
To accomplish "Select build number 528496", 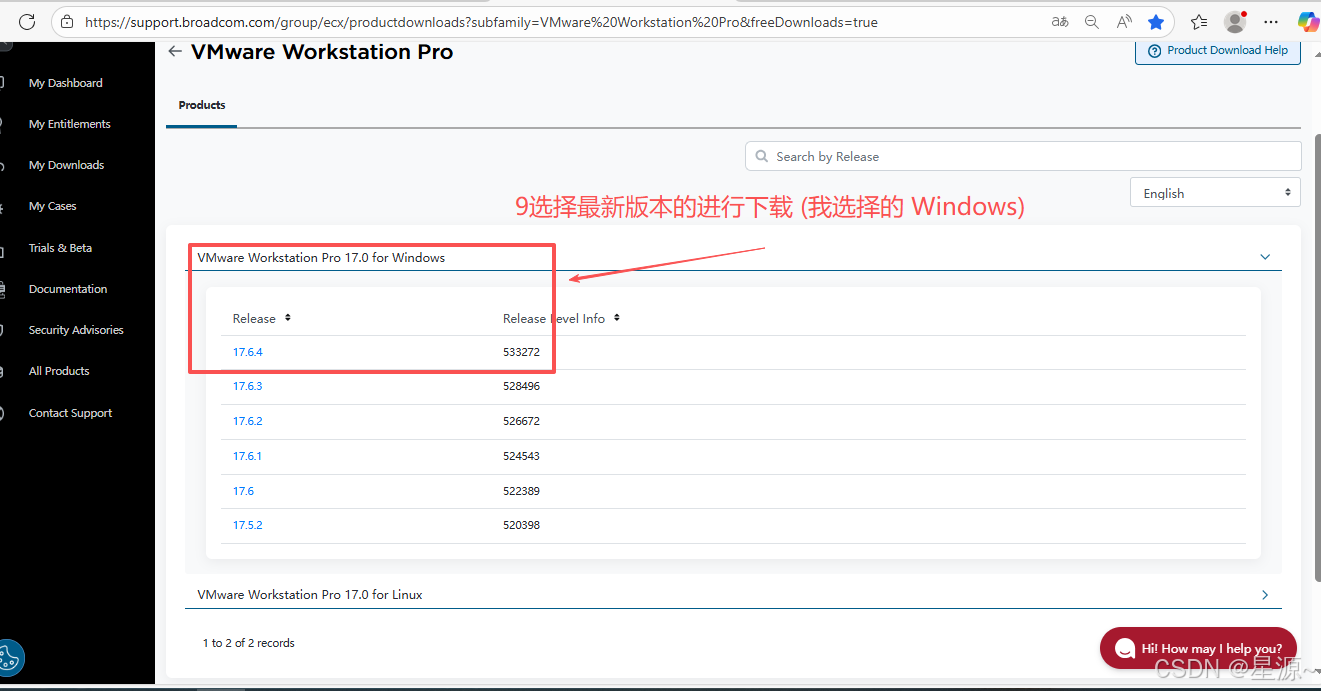I will [521, 386].
